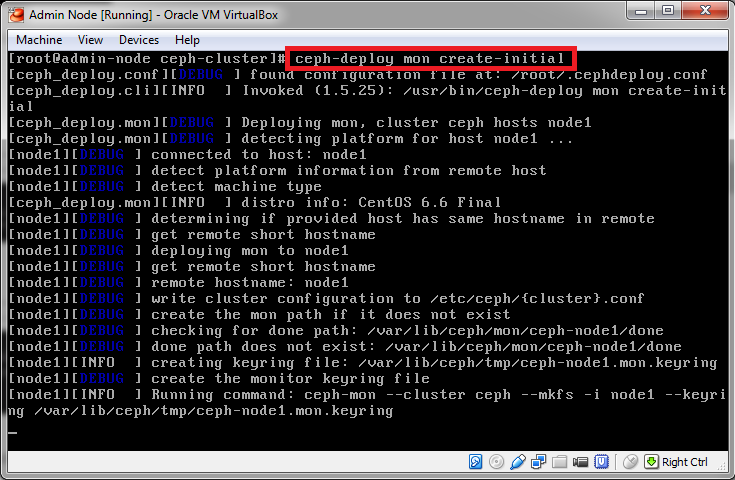Click 'Deploying mon, cluster ceph hosts node1' line
735x480 pixels.
pos(416,123)
